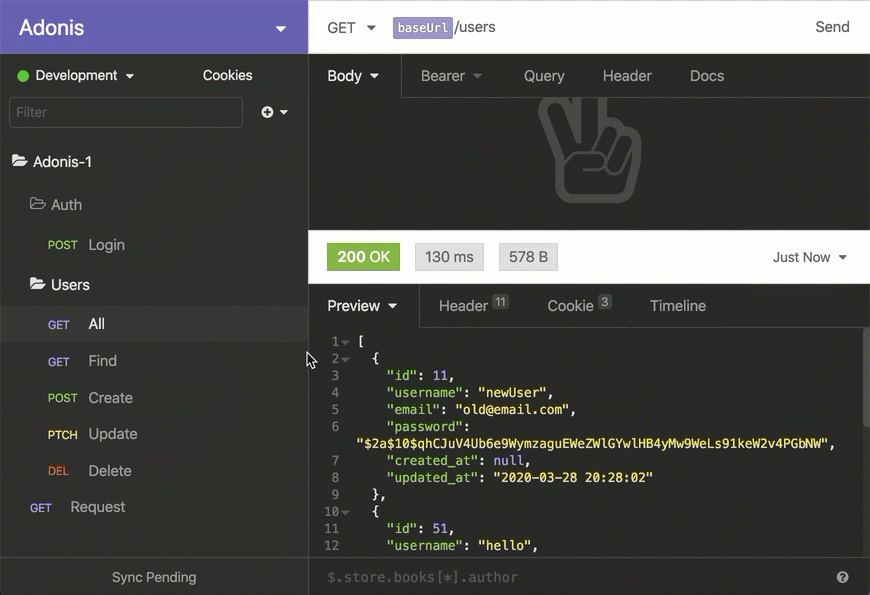Click the baseUrl environment variable tag
Viewport: 870px width, 595px height.
tap(422, 28)
